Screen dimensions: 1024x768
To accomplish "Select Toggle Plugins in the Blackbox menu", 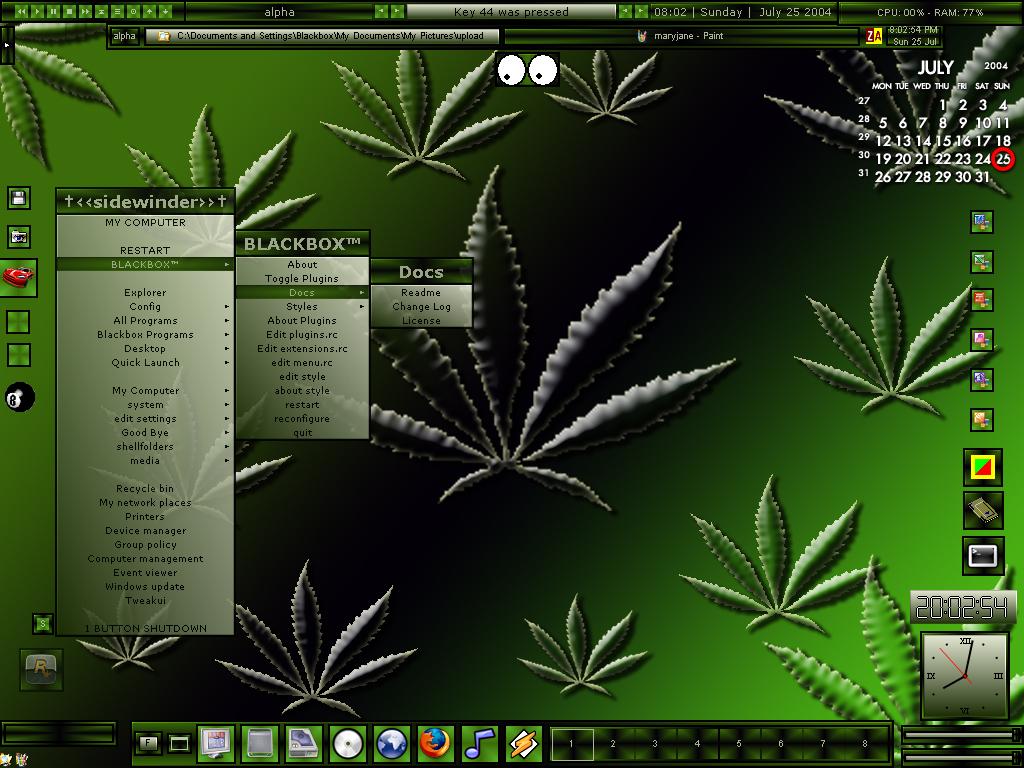I will [x=302, y=278].
